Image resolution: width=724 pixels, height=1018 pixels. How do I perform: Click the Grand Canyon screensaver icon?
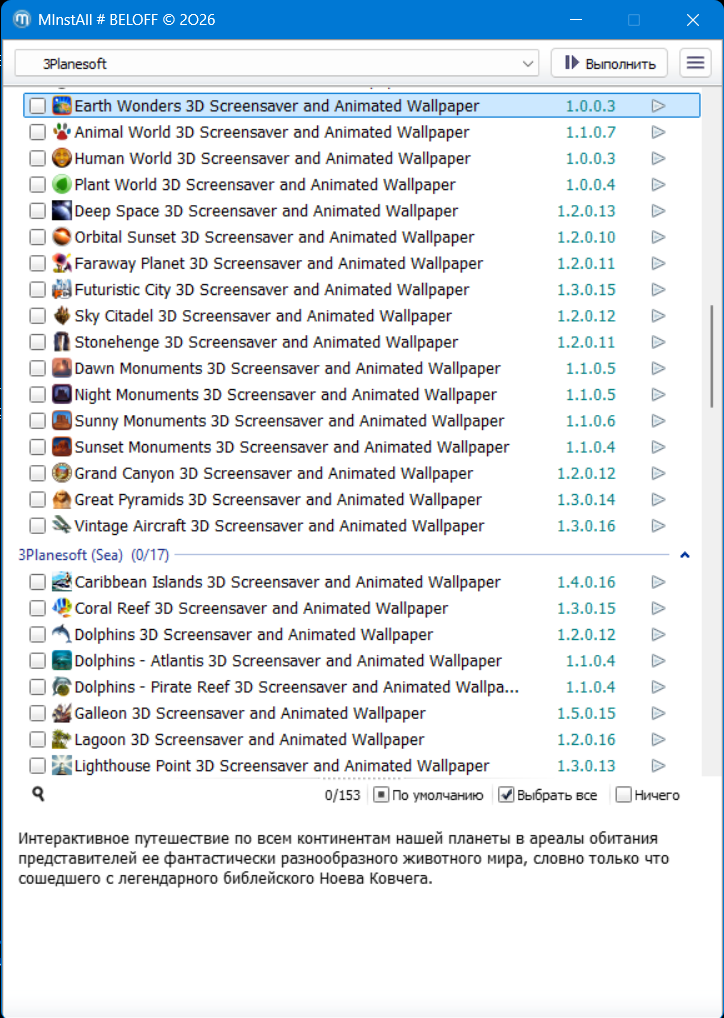[x=62, y=473]
